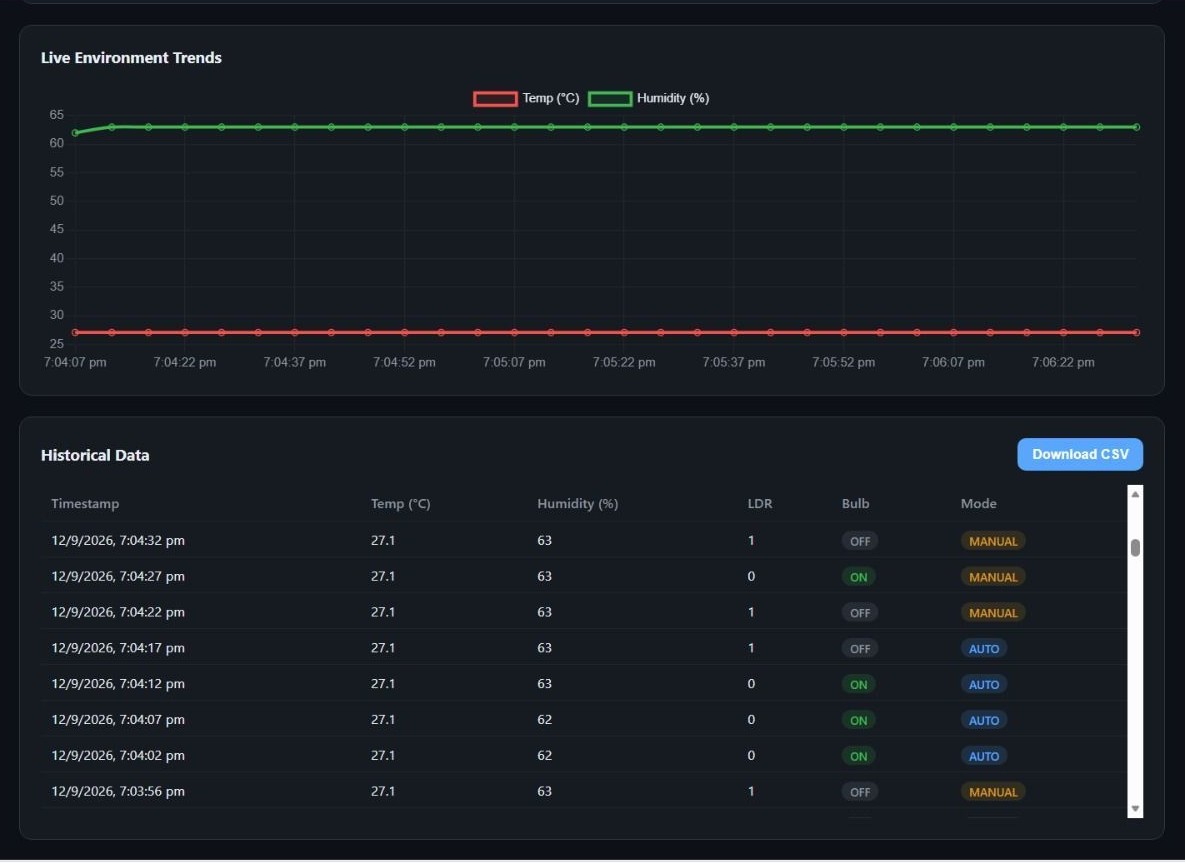Click the Humidity (%) legend label
The width and height of the screenshot is (1185, 864).
click(x=673, y=98)
